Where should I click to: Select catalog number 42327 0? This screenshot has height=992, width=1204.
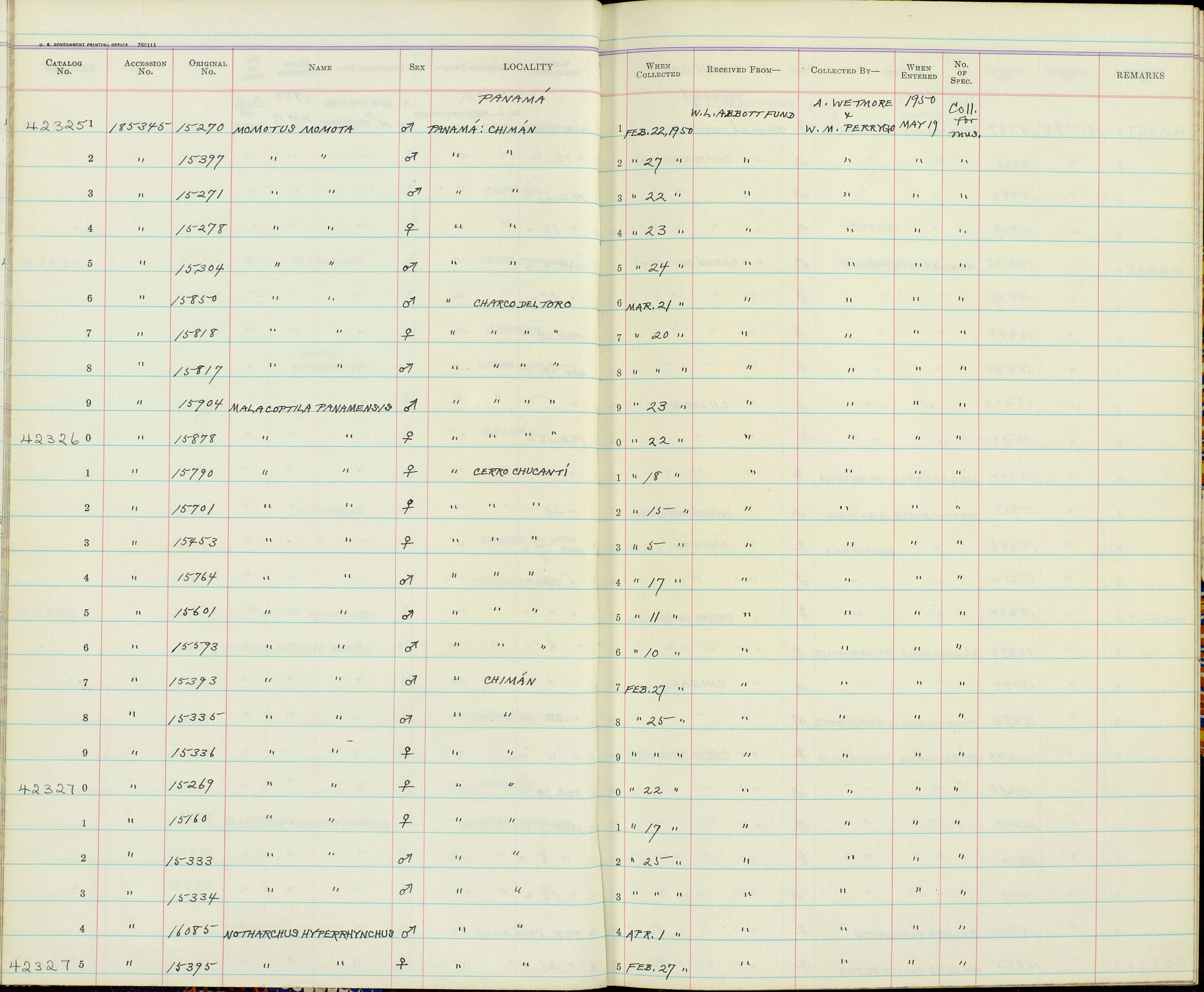tap(53, 789)
